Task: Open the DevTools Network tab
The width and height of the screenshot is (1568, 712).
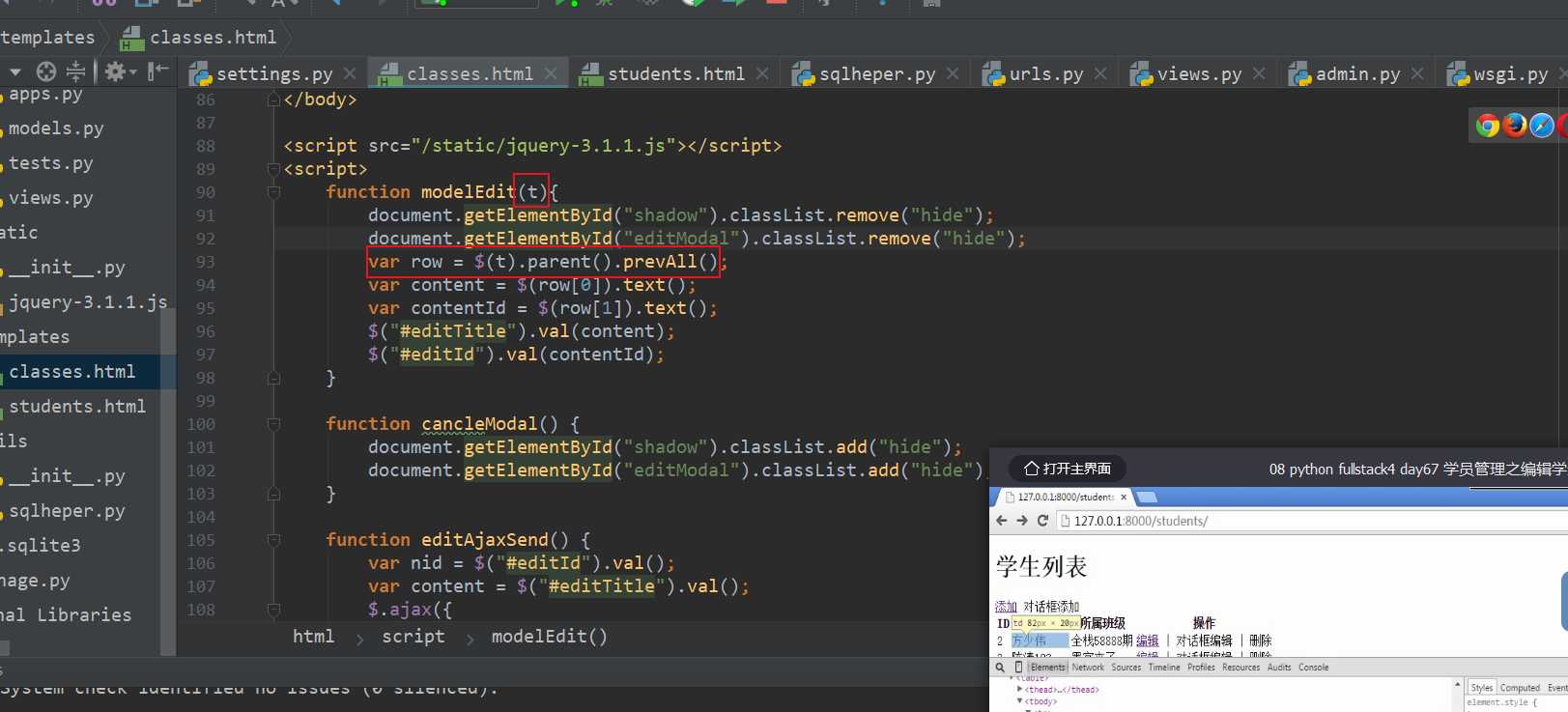Action: coord(1088,667)
